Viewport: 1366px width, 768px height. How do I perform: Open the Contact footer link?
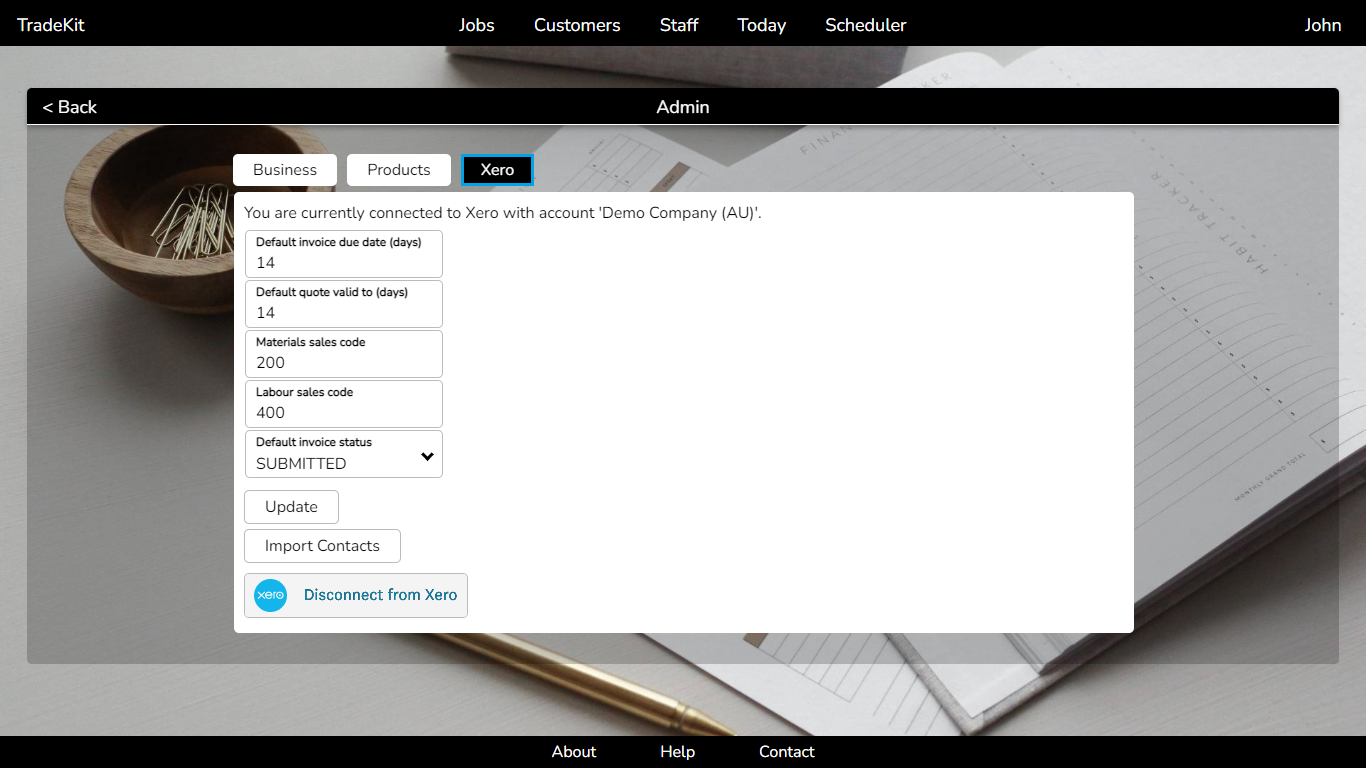pos(787,752)
